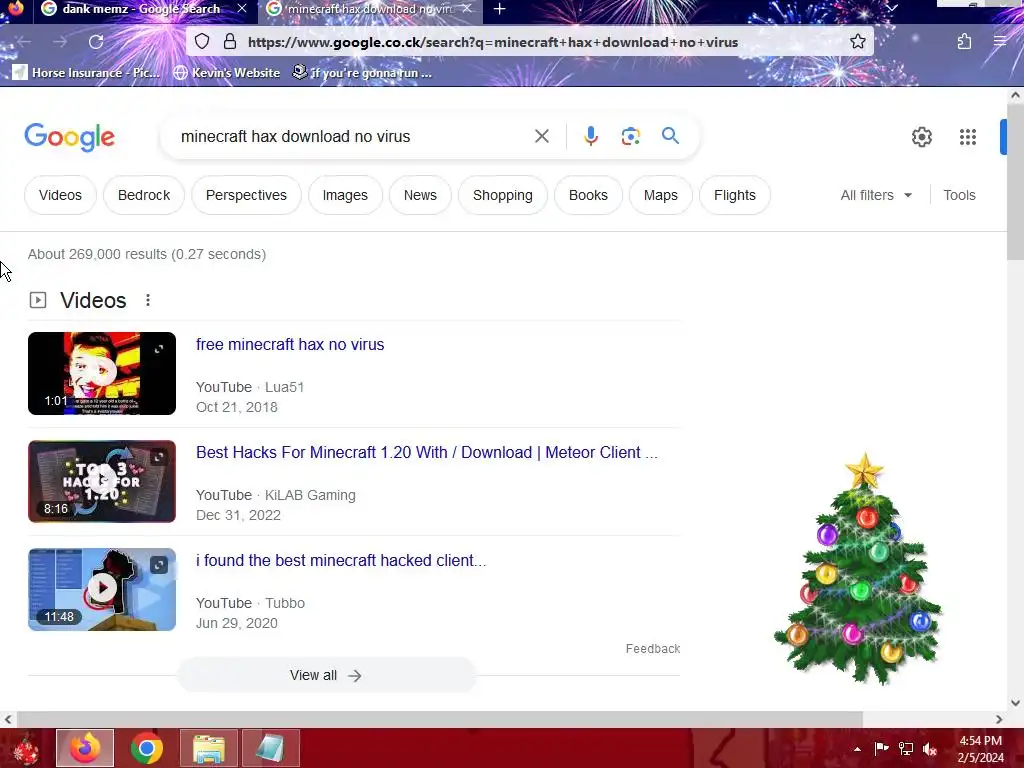Select the Bedrock filter chip
Viewport: 1024px width, 768px height.
144,195
